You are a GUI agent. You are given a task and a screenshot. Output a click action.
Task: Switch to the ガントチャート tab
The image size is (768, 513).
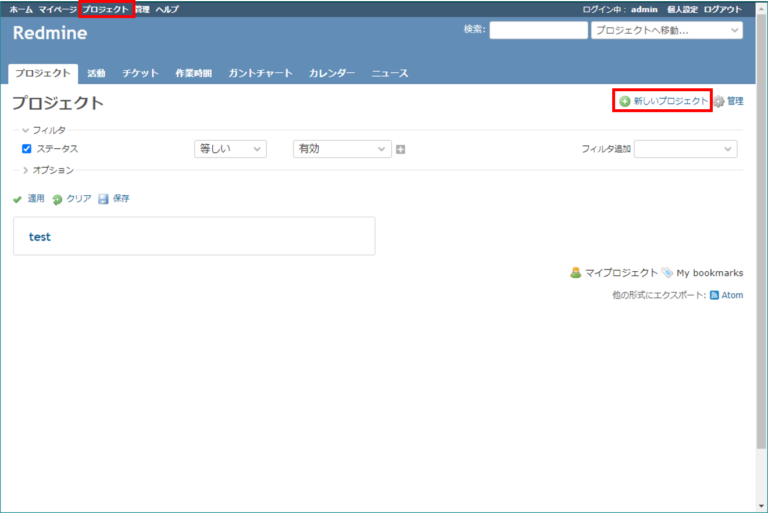(x=261, y=73)
